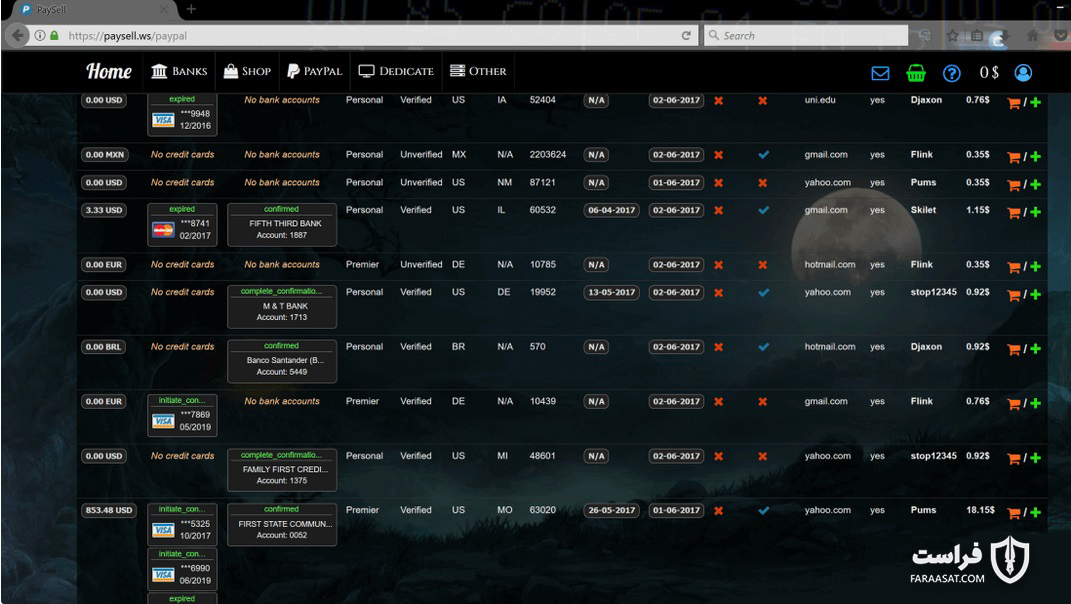1071x604 pixels.
Task: Open the user profile icon
Action: click(x=1023, y=72)
